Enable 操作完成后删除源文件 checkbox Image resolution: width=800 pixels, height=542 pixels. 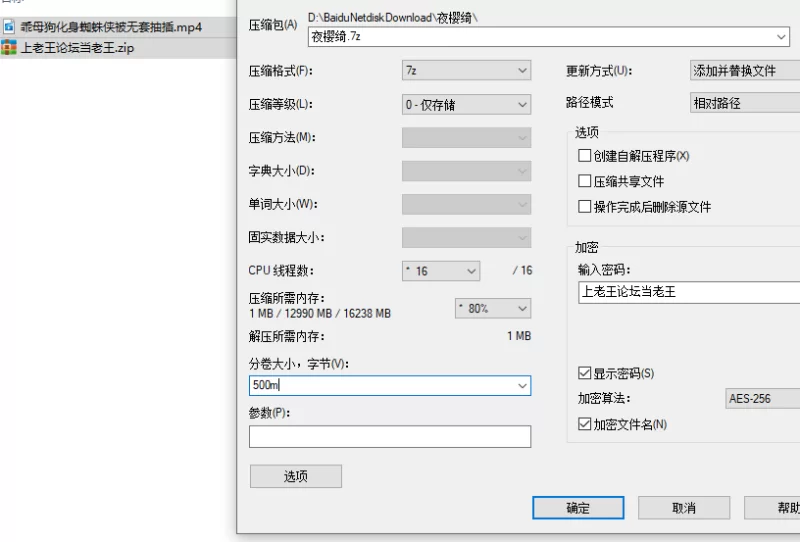[x=584, y=206]
